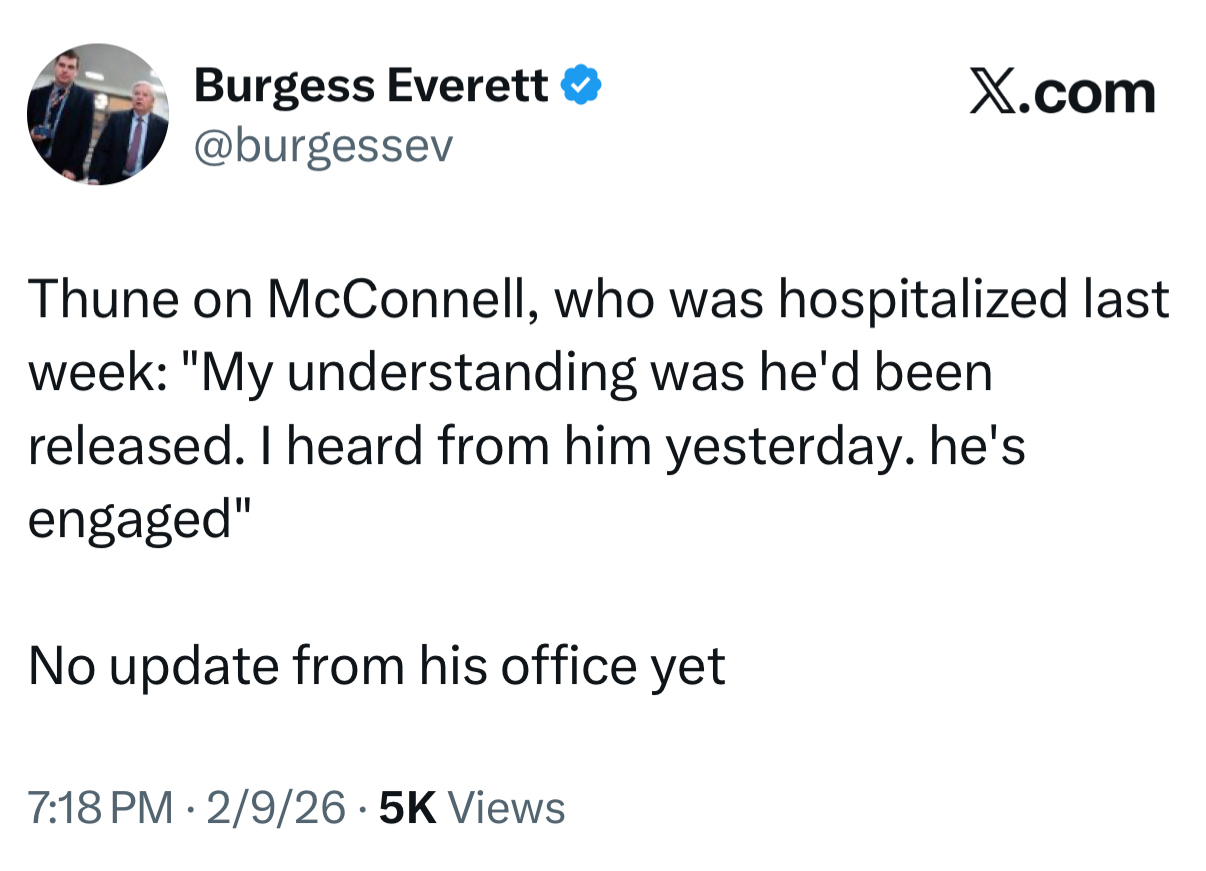Click the phrase "My understanding" in the quote
This screenshot has height=871, width=1206.
pos(409,373)
